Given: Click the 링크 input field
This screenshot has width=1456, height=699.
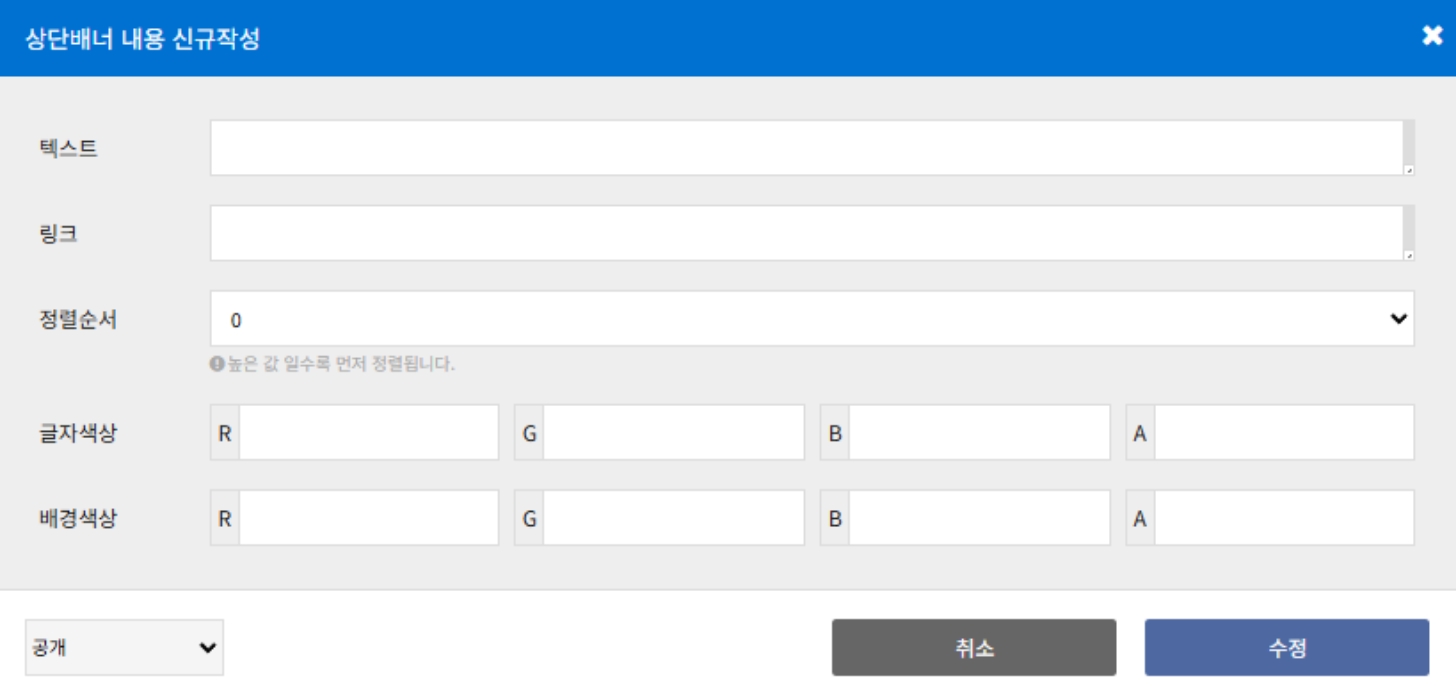Looking at the screenshot, I should [812, 234].
